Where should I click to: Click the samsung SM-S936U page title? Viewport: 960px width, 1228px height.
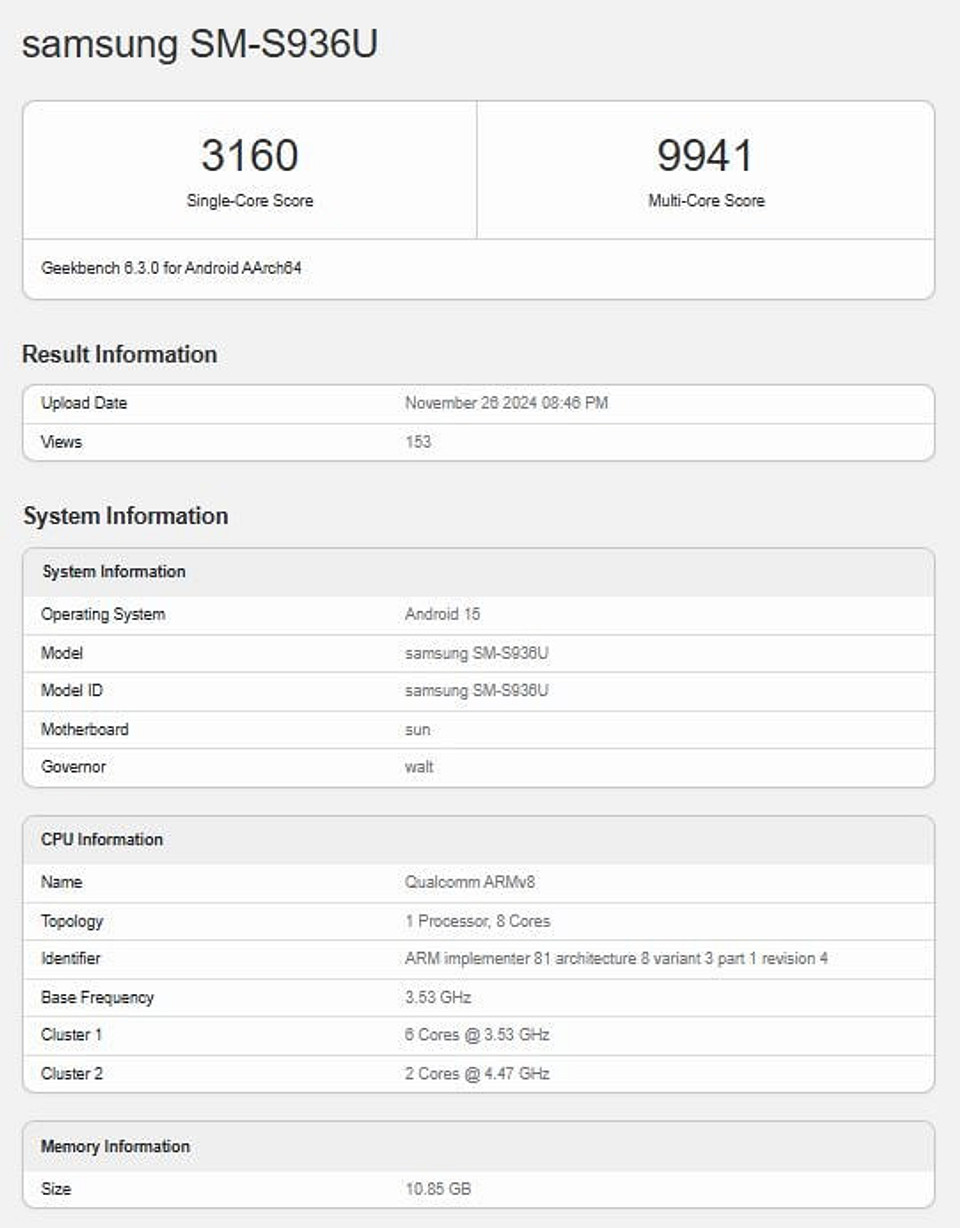tap(200, 43)
